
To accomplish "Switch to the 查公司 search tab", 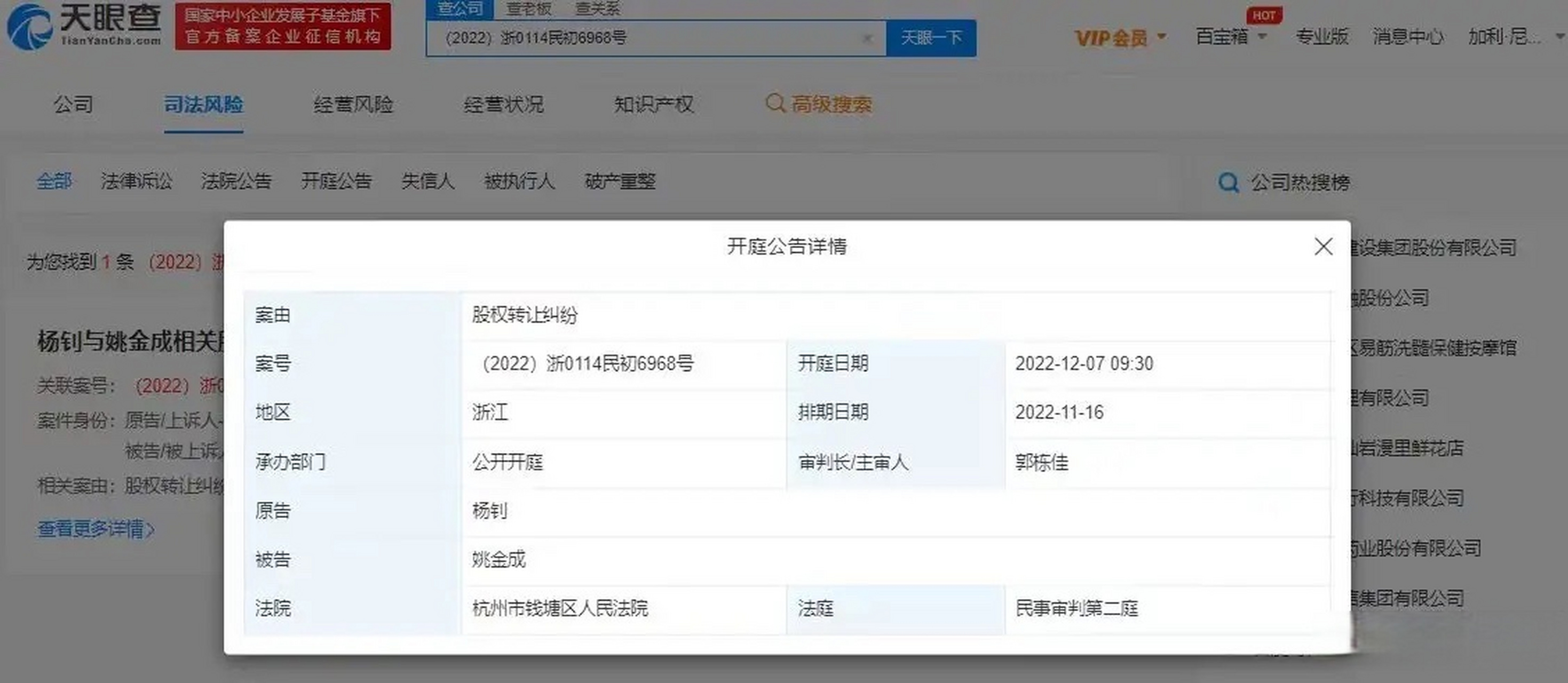I will click(x=460, y=9).
